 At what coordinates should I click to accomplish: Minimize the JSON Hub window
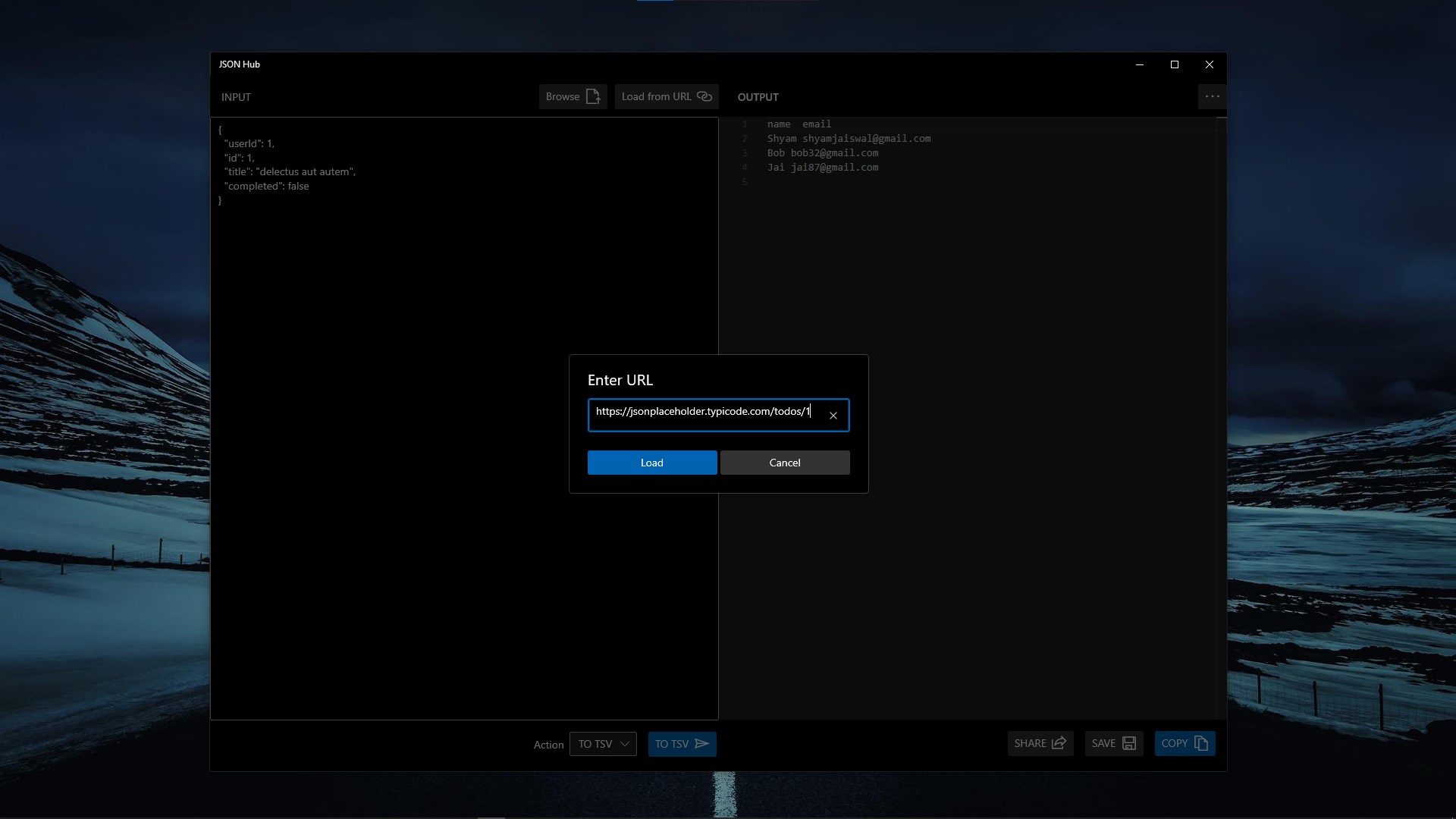point(1139,64)
